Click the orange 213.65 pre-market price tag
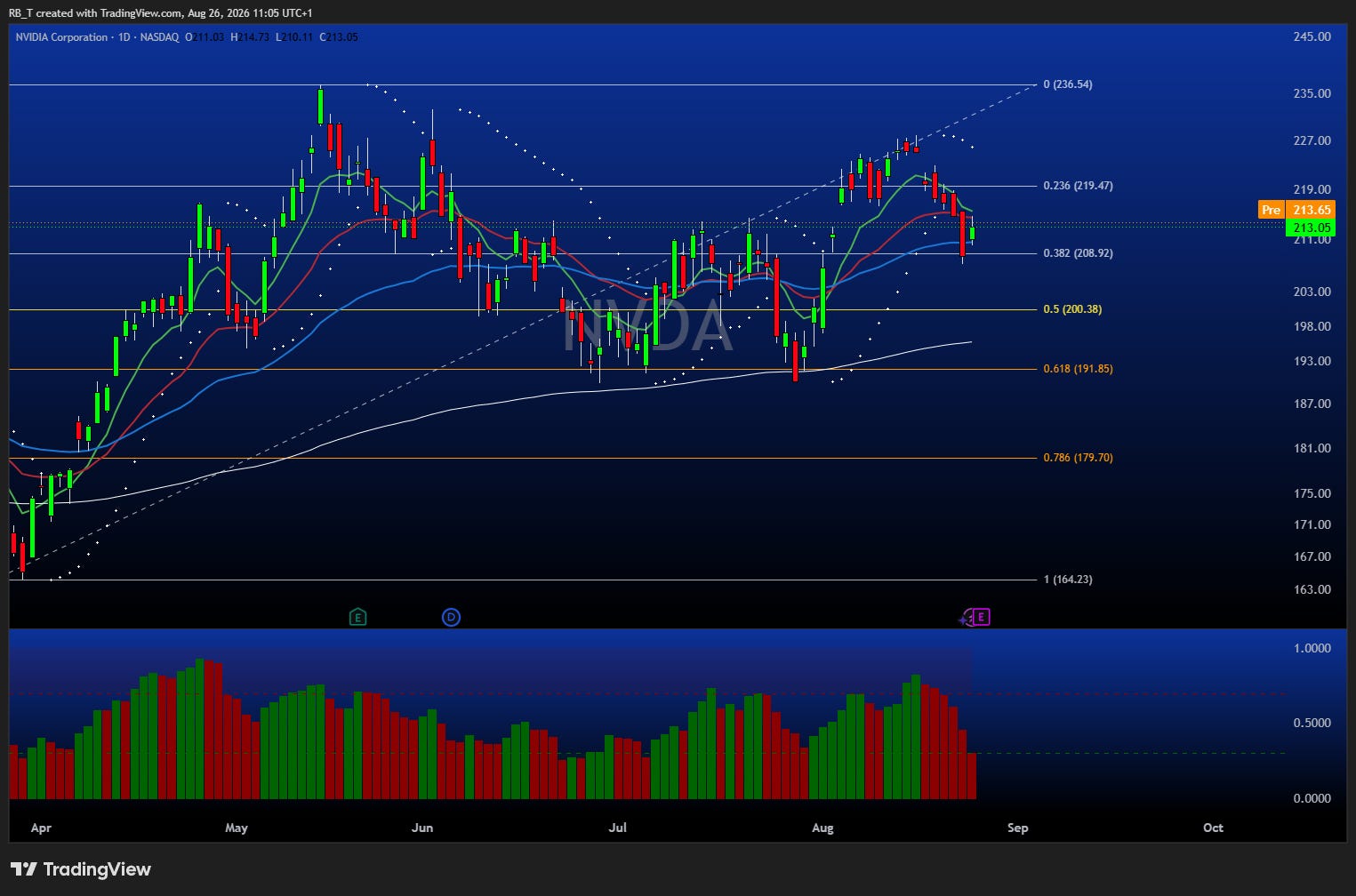The height and width of the screenshot is (896, 1356). coord(1312,210)
